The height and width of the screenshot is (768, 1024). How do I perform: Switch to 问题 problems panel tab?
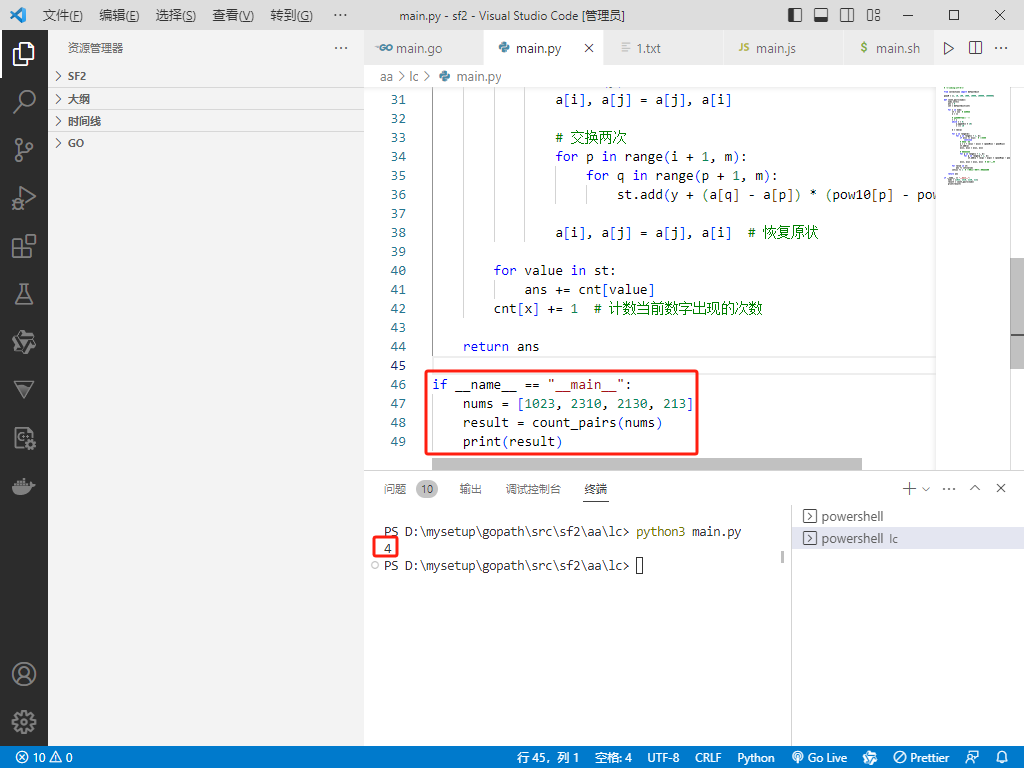coord(411,488)
